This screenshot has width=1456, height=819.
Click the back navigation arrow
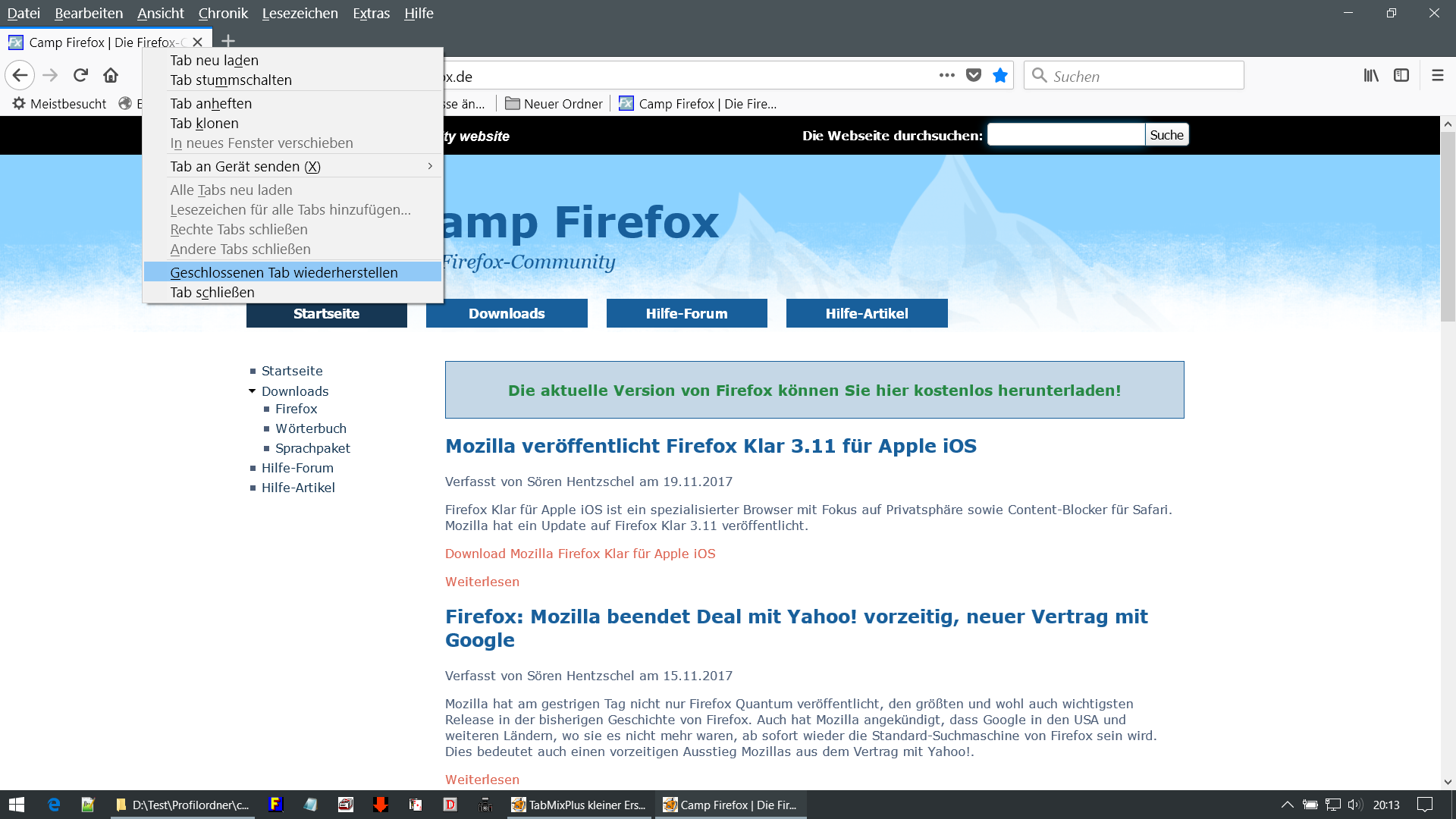click(20, 75)
